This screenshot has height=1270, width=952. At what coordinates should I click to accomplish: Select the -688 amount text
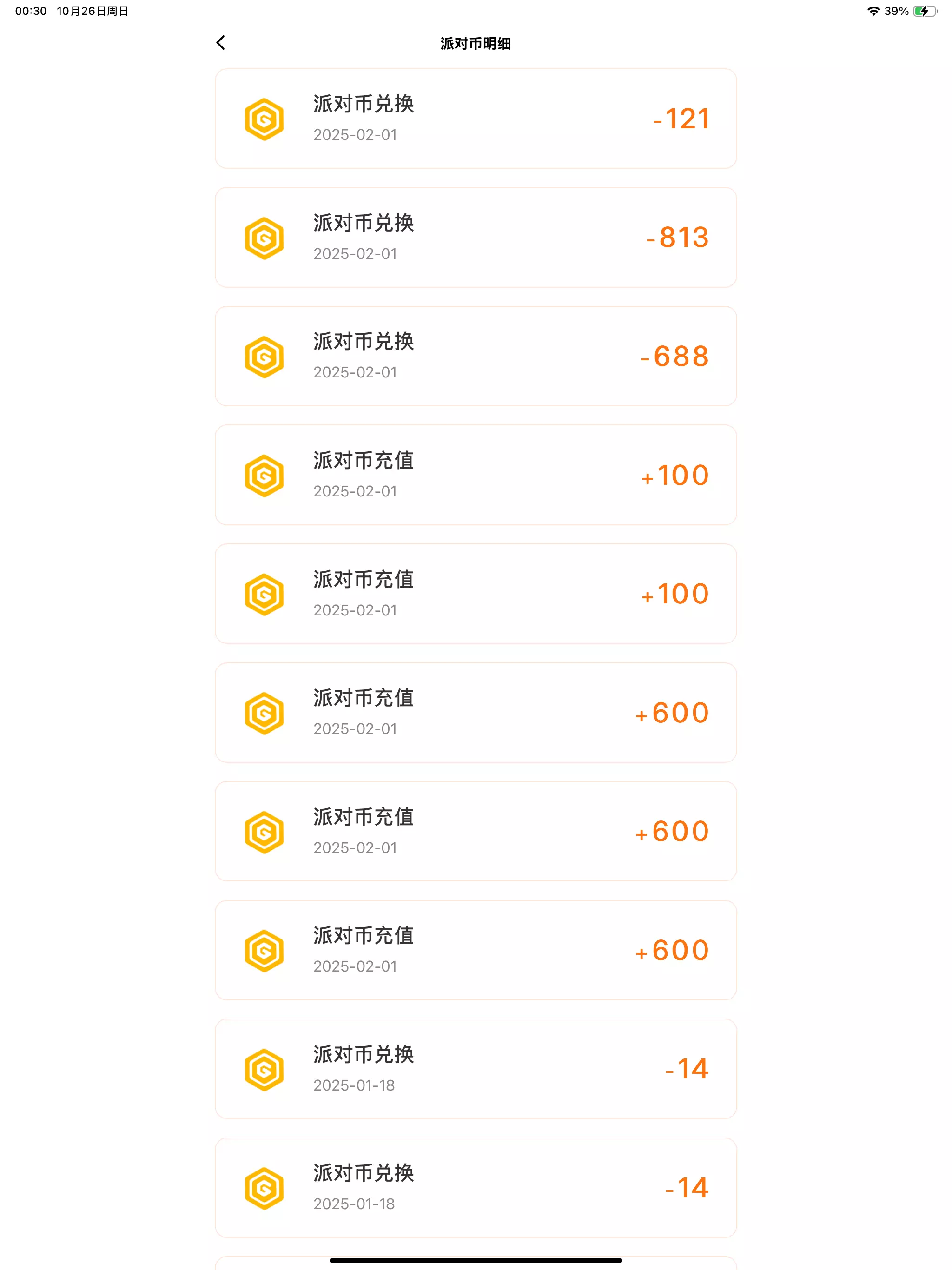674,357
